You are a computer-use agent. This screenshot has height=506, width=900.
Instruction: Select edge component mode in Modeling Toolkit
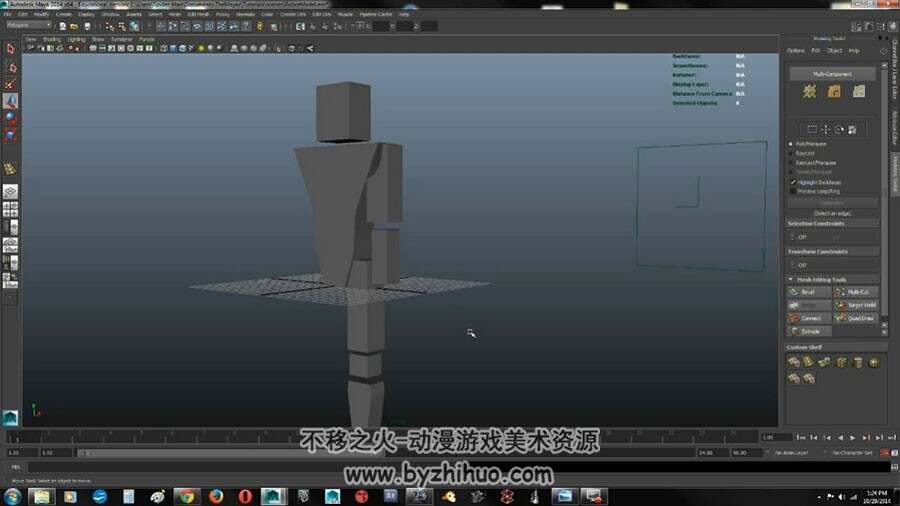click(834, 92)
